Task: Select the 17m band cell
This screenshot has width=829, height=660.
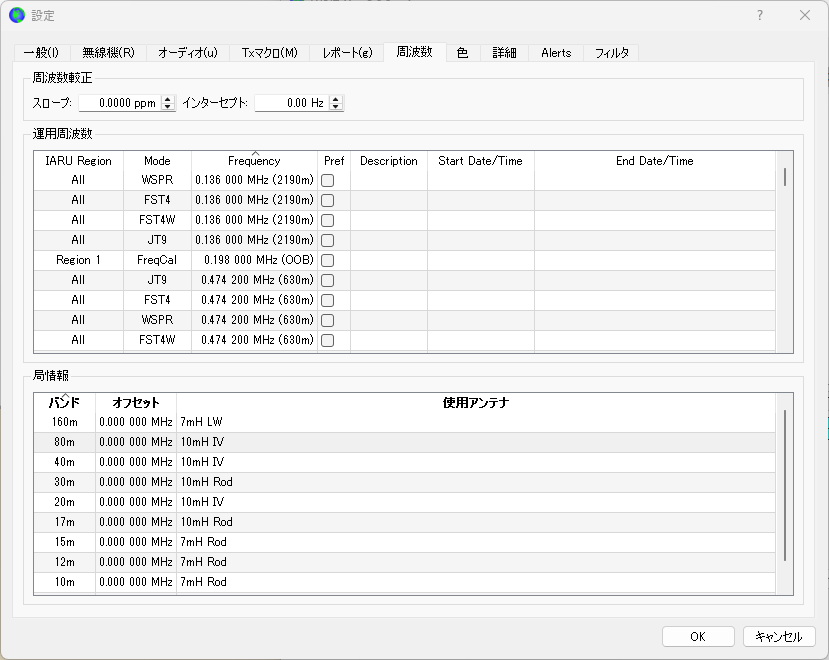Action: pyautogui.click(x=65, y=522)
